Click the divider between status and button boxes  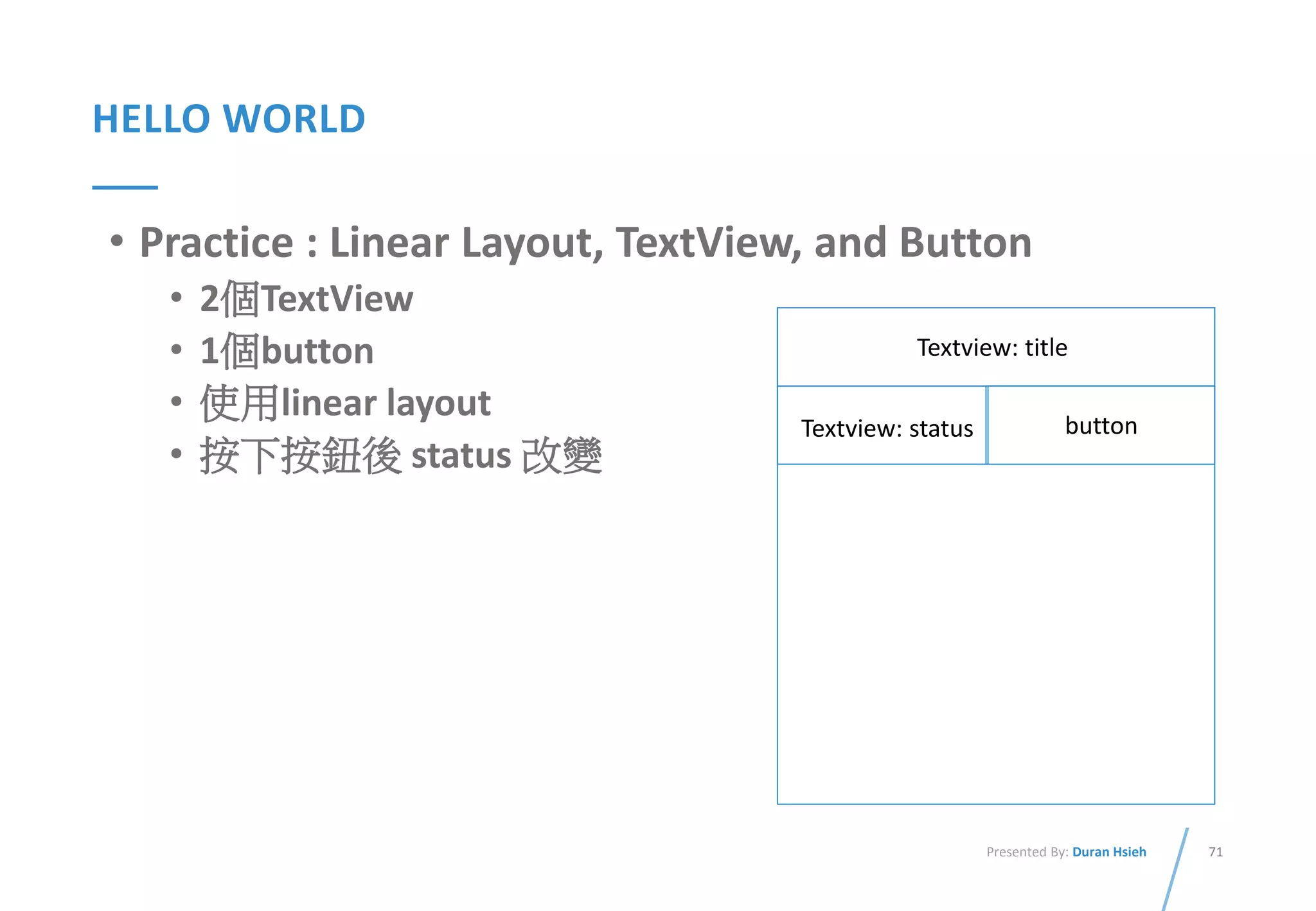coord(986,425)
